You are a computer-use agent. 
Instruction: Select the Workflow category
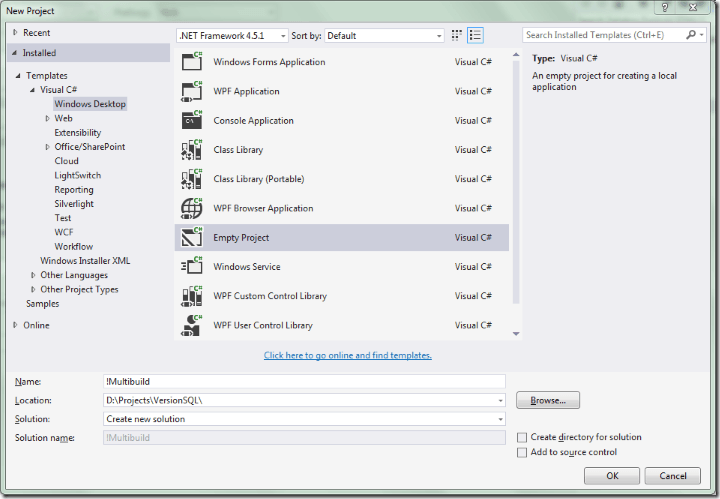tap(74, 247)
